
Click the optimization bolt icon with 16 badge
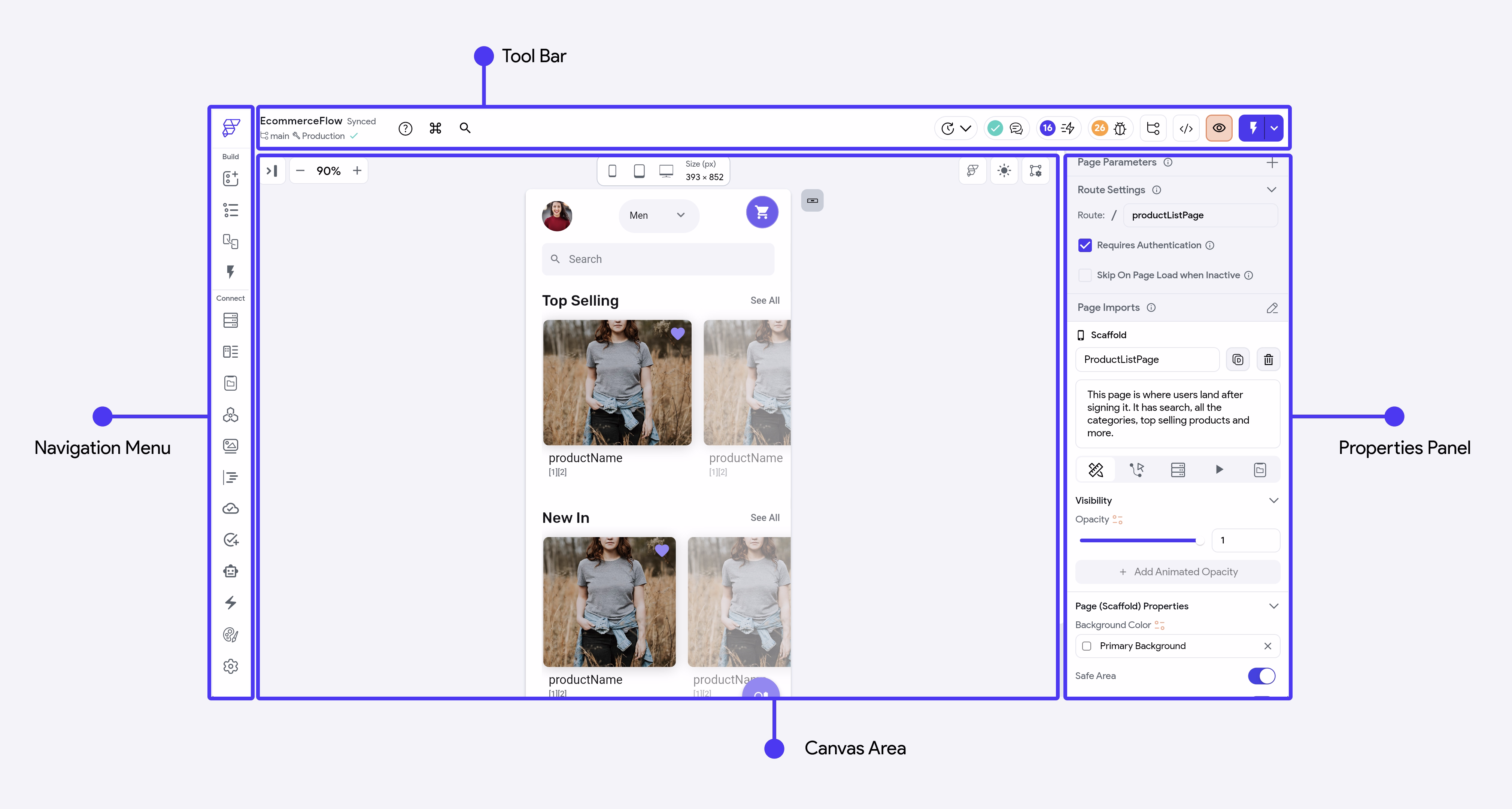click(x=1068, y=128)
